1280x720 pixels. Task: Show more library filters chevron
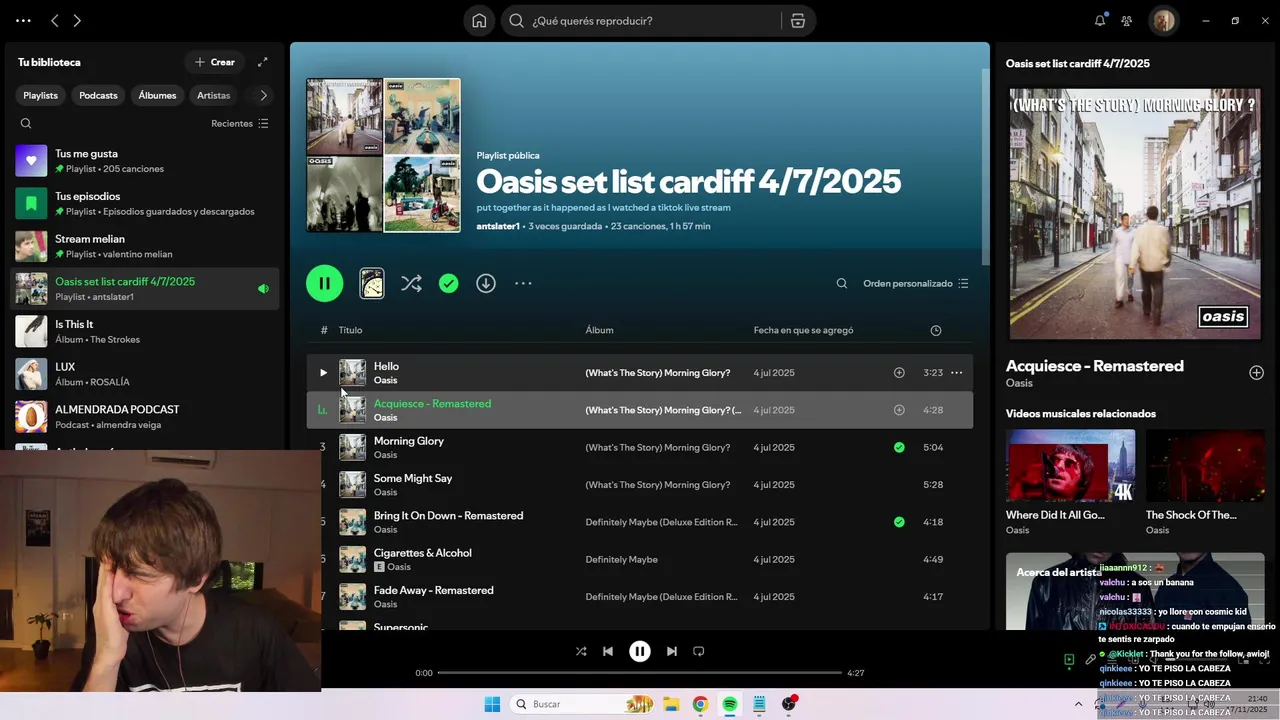tap(263, 96)
